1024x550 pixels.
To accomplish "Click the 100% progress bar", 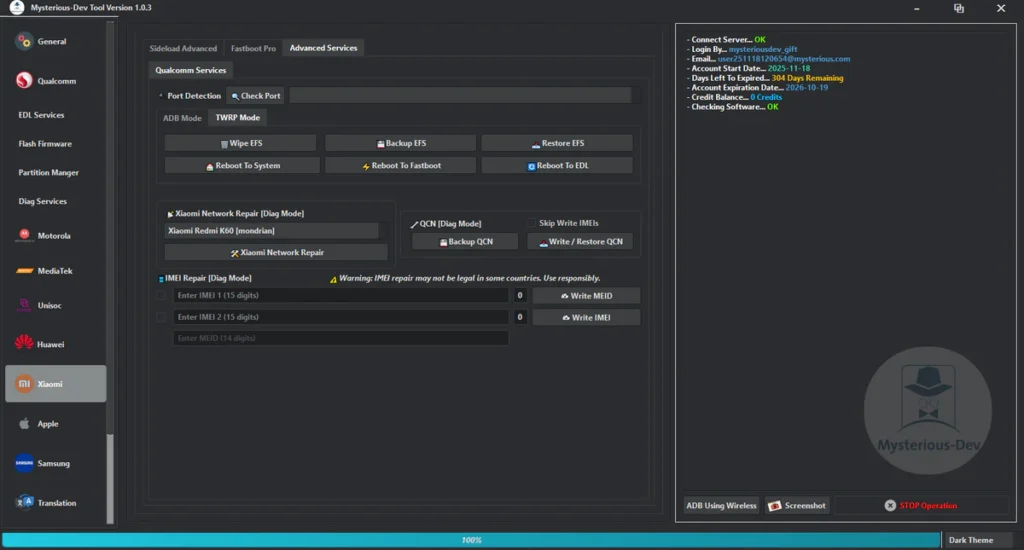I will tap(470, 540).
